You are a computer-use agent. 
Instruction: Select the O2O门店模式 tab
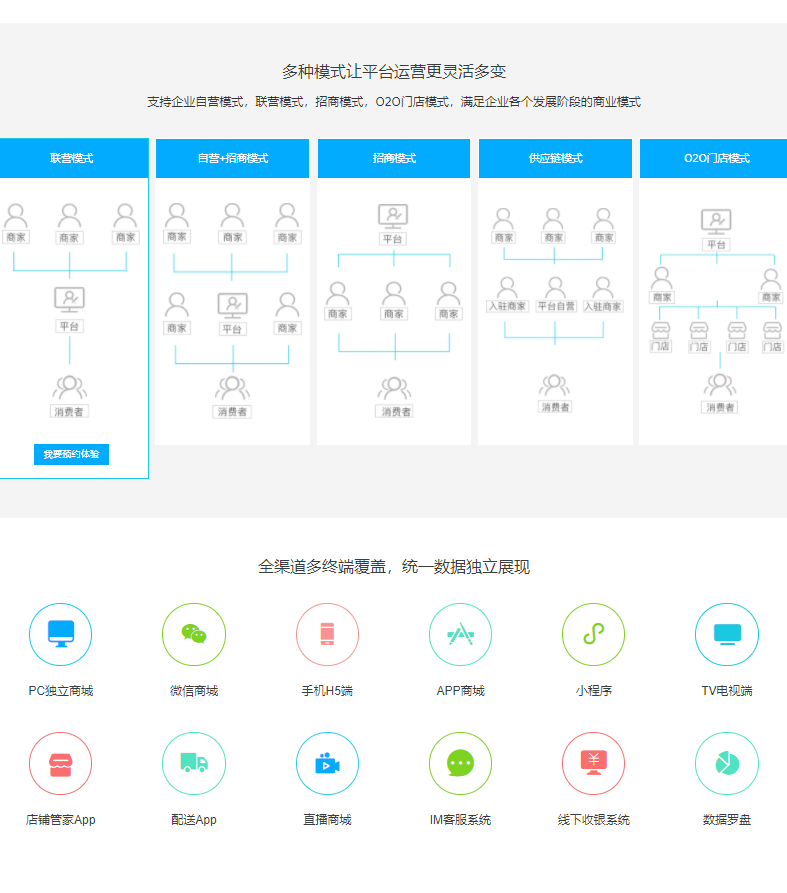point(716,158)
